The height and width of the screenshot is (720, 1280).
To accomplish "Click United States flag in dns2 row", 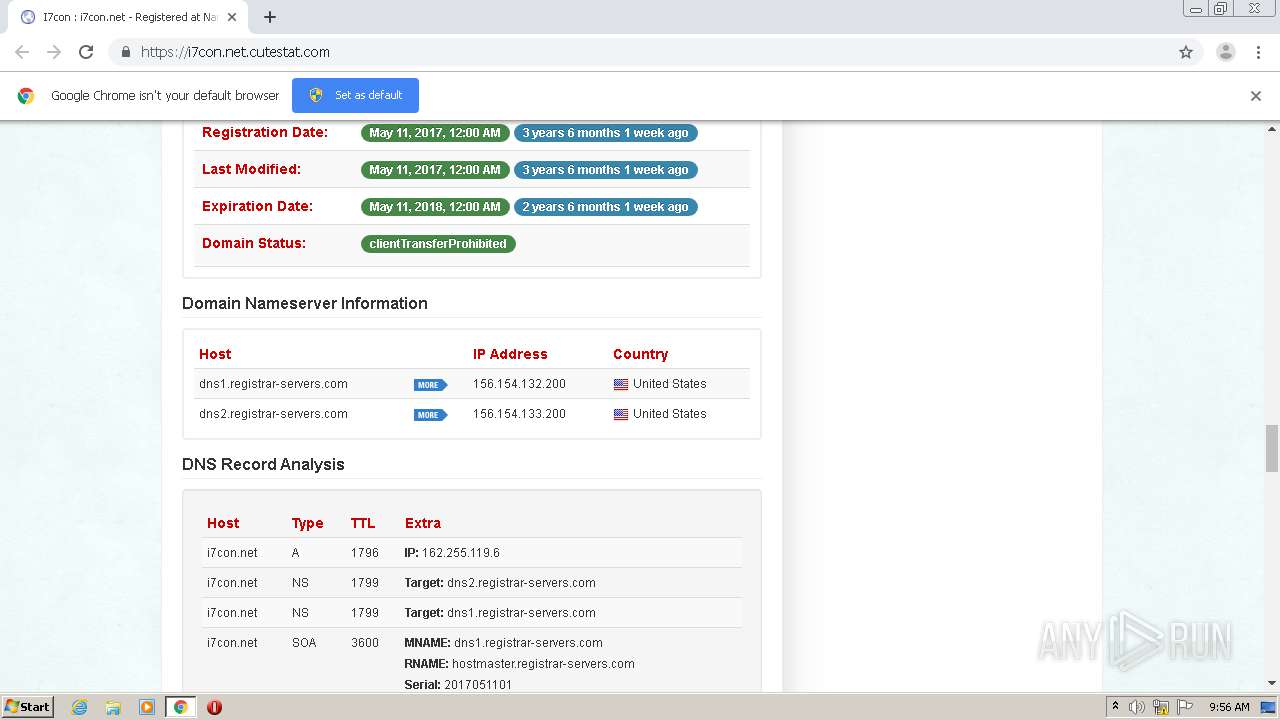I will 621,414.
